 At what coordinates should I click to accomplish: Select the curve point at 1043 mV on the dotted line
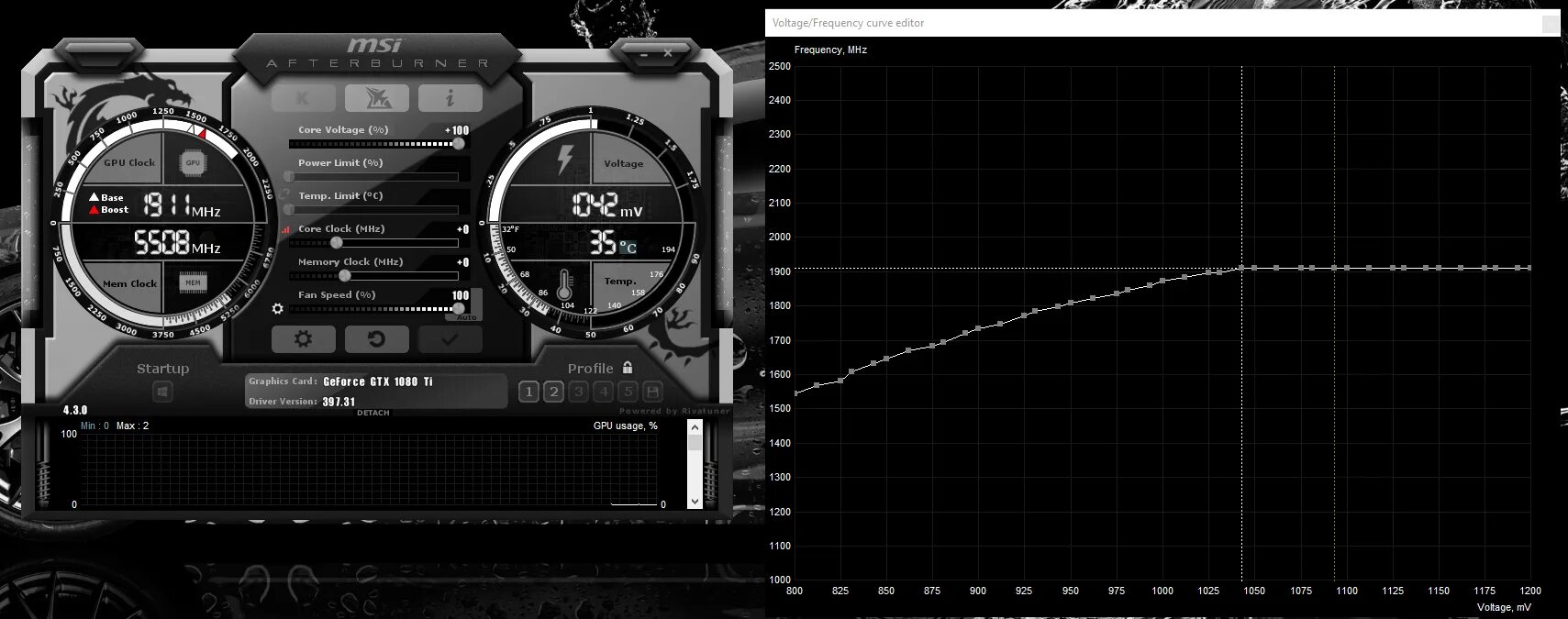pyautogui.click(x=1242, y=268)
